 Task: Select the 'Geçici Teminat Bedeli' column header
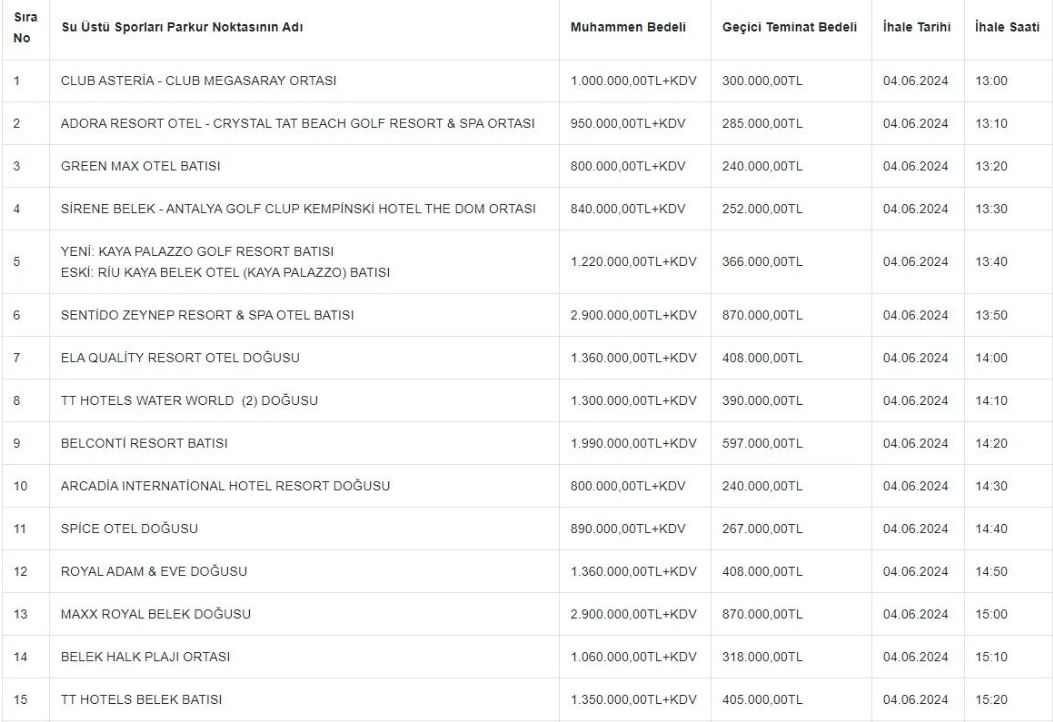click(789, 27)
